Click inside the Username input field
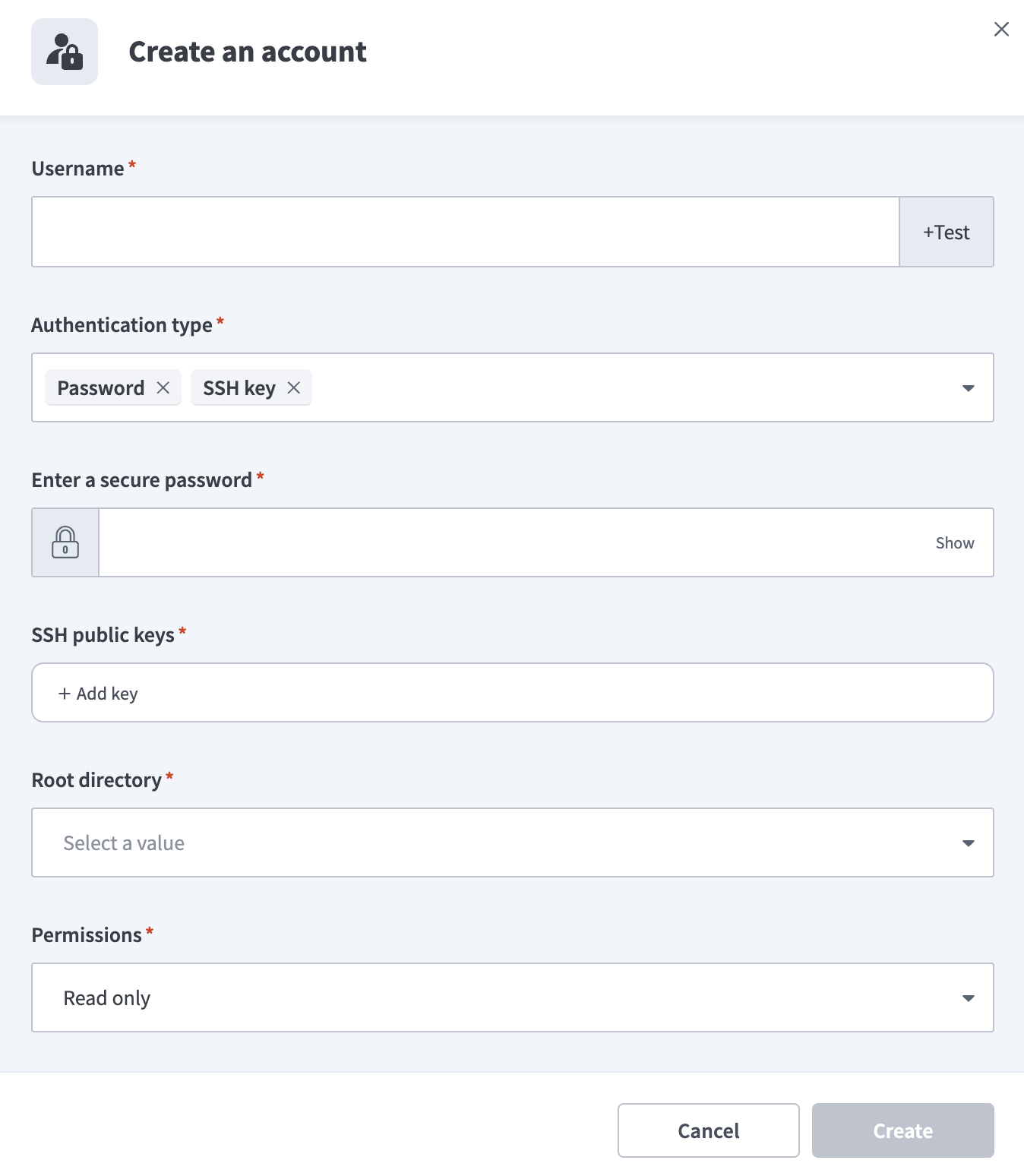Image resolution: width=1024 pixels, height=1176 pixels. (463, 232)
